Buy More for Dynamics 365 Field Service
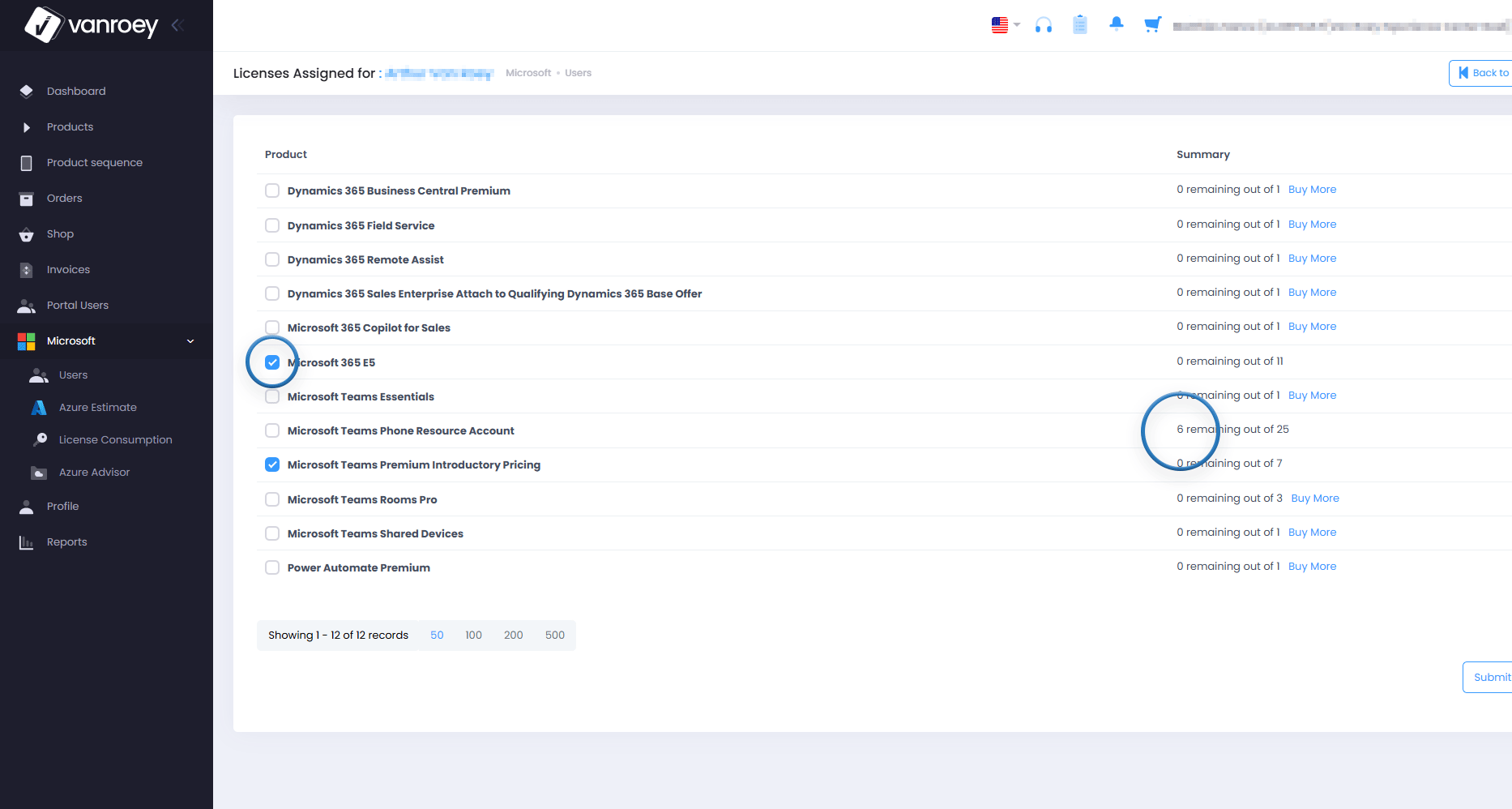1512x809 pixels. (1312, 225)
